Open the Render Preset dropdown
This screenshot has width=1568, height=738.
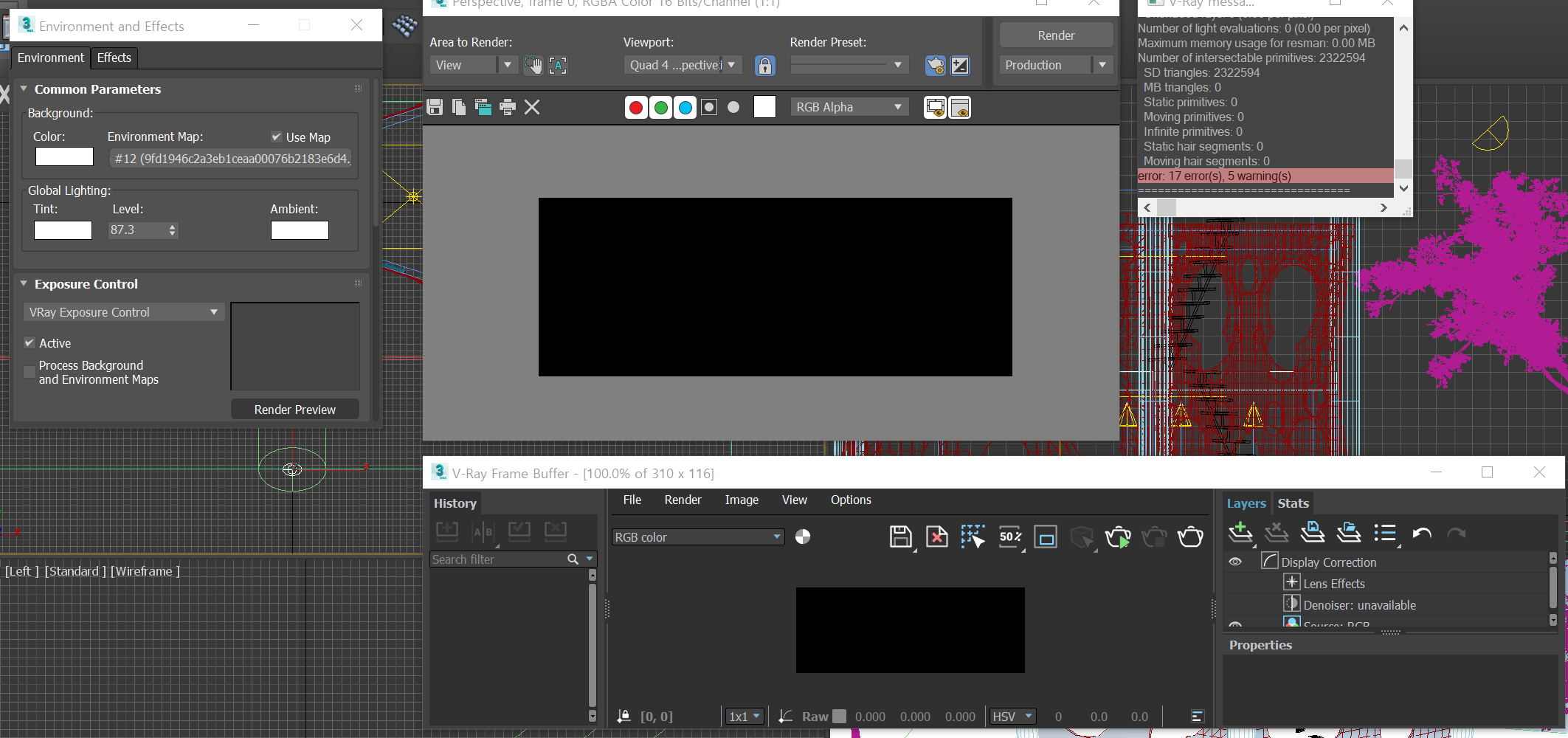click(849, 65)
